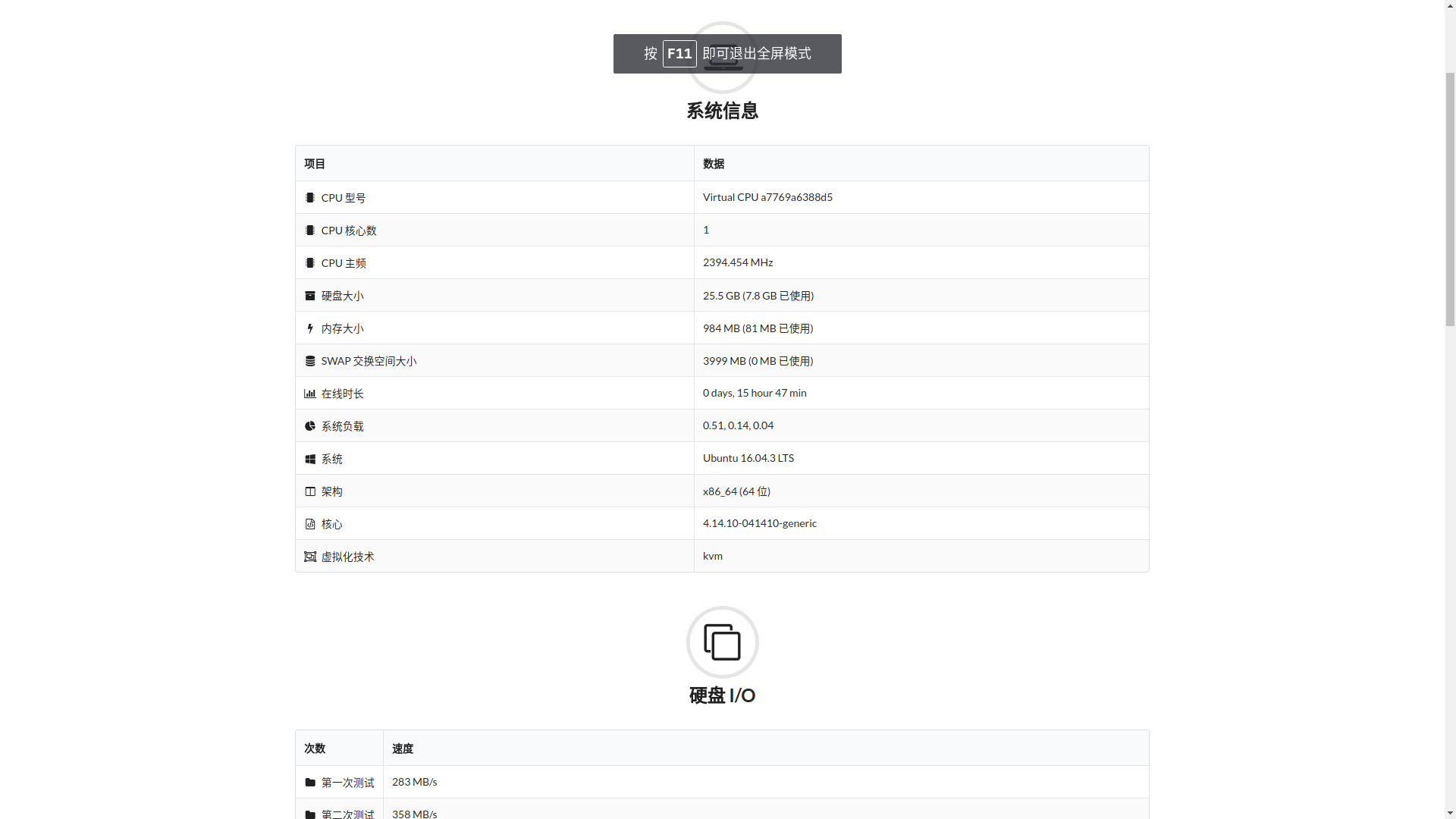Click the object group icon beside 虚拟化技术
The height and width of the screenshot is (819, 1456).
click(309, 557)
